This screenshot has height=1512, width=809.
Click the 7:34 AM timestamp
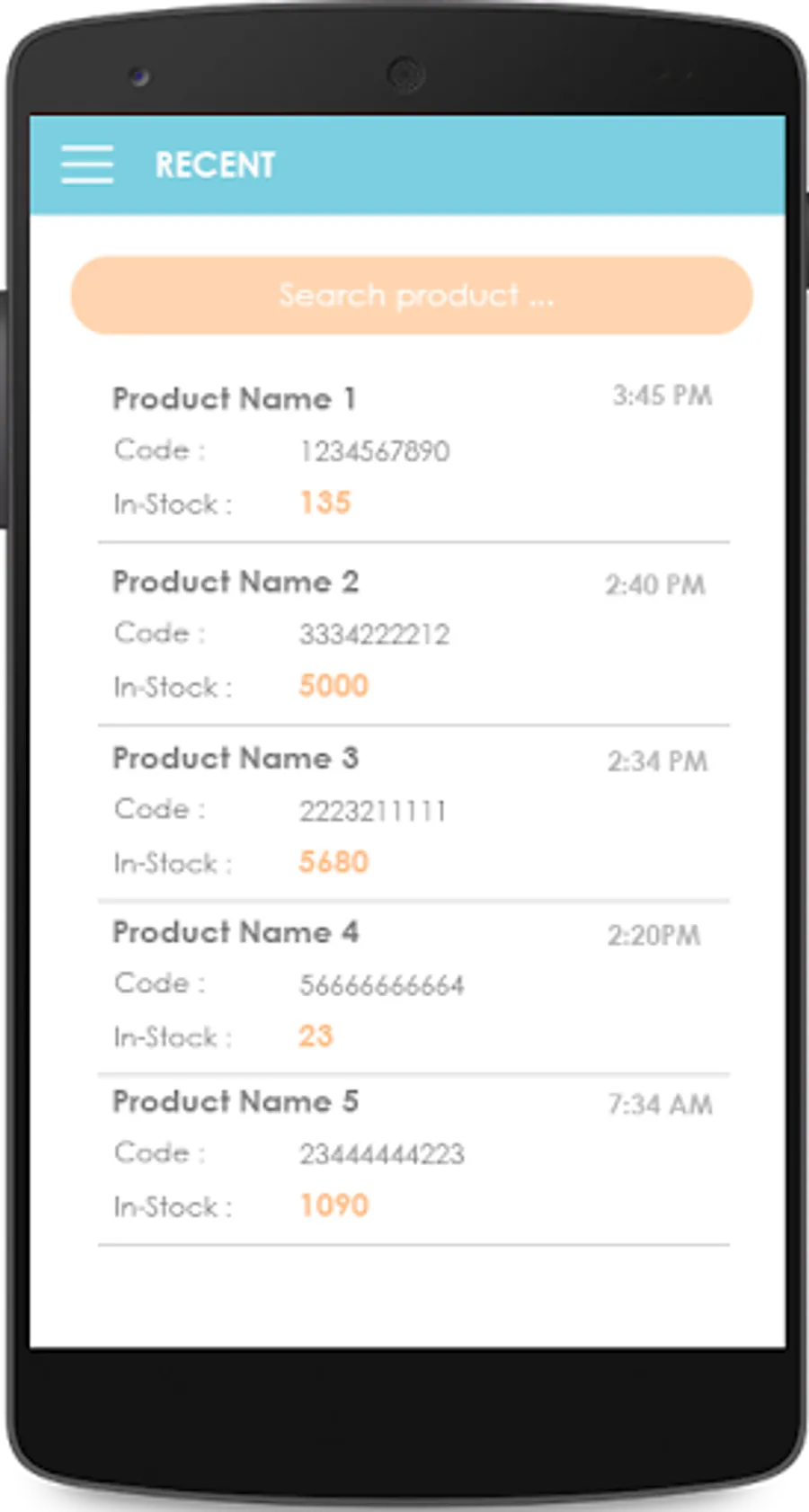pyautogui.click(x=660, y=1105)
